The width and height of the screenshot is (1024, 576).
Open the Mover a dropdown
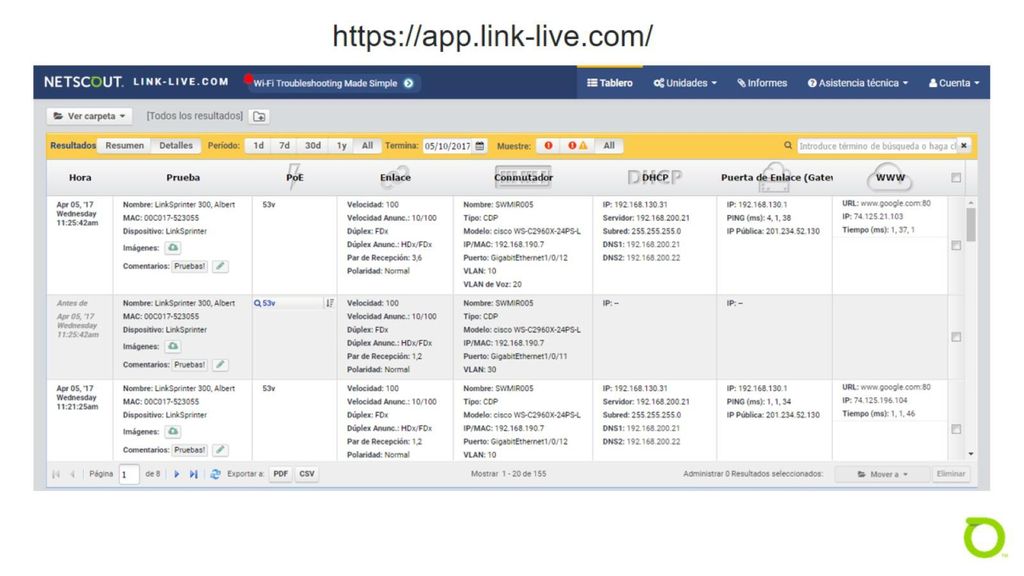tap(882, 474)
